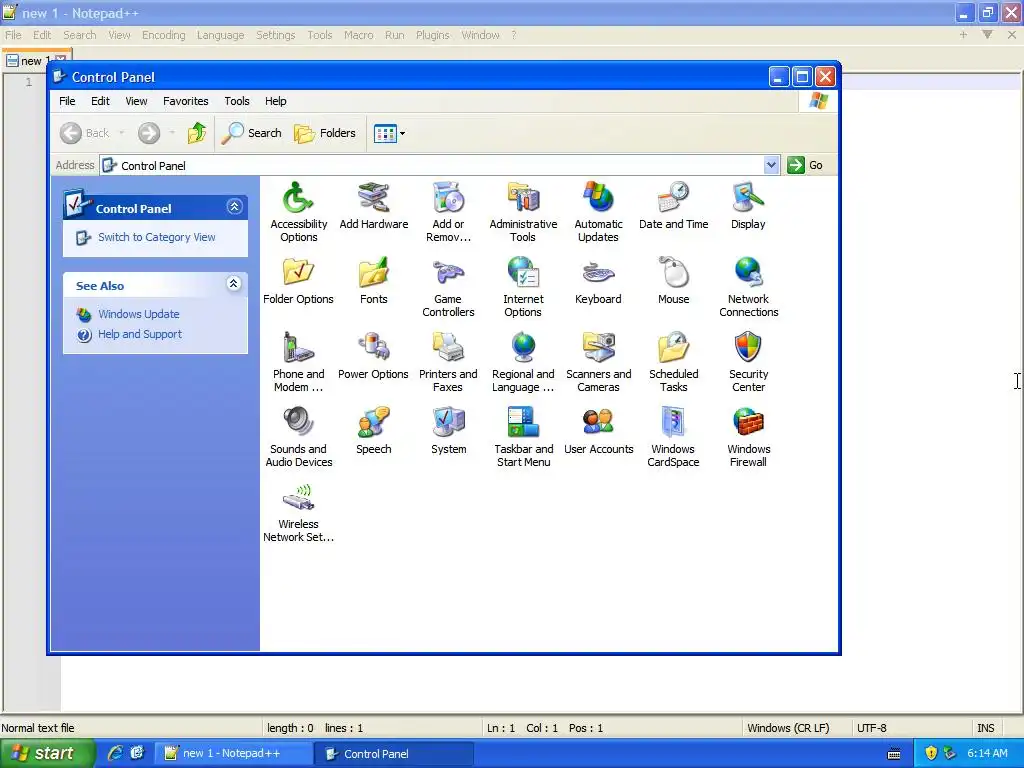Open User Accounts icon
The width and height of the screenshot is (1024, 768).
598,430
